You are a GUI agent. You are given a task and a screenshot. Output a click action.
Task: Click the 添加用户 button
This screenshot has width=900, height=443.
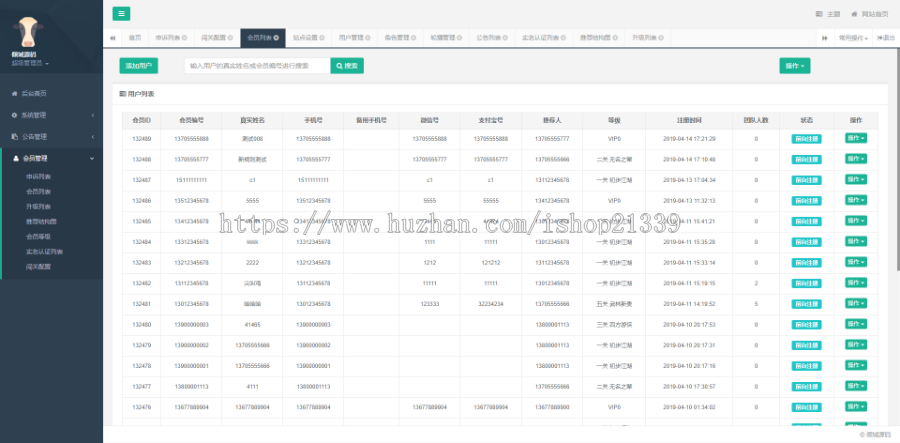pyautogui.click(x=138, y=66)
